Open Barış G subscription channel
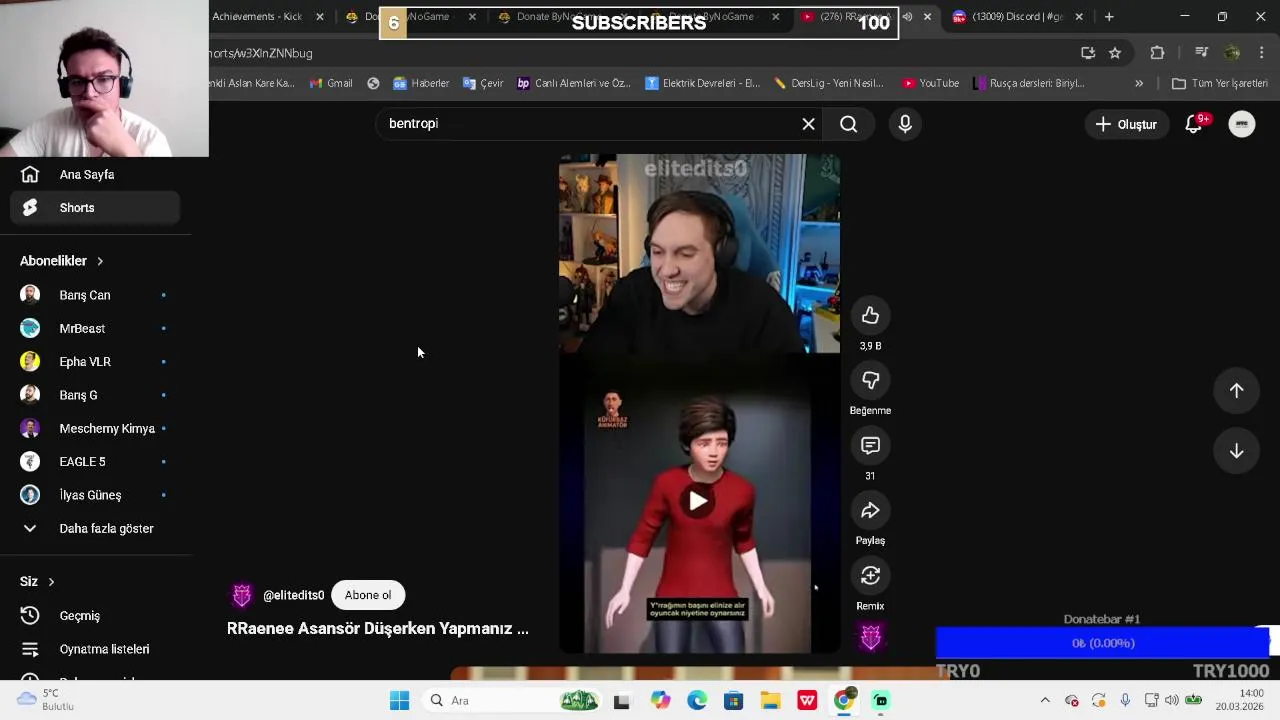The image size is (1280, 720). [96, 395]
